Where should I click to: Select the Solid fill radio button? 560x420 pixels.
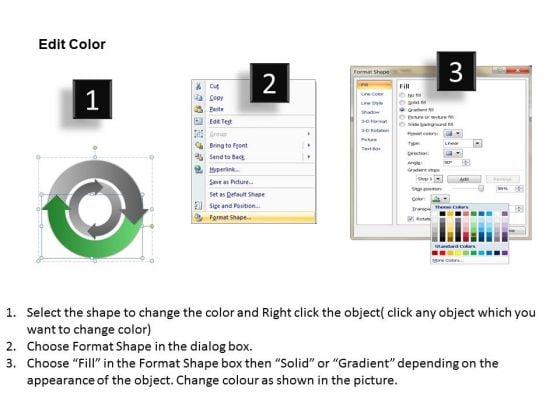[402, 102]
